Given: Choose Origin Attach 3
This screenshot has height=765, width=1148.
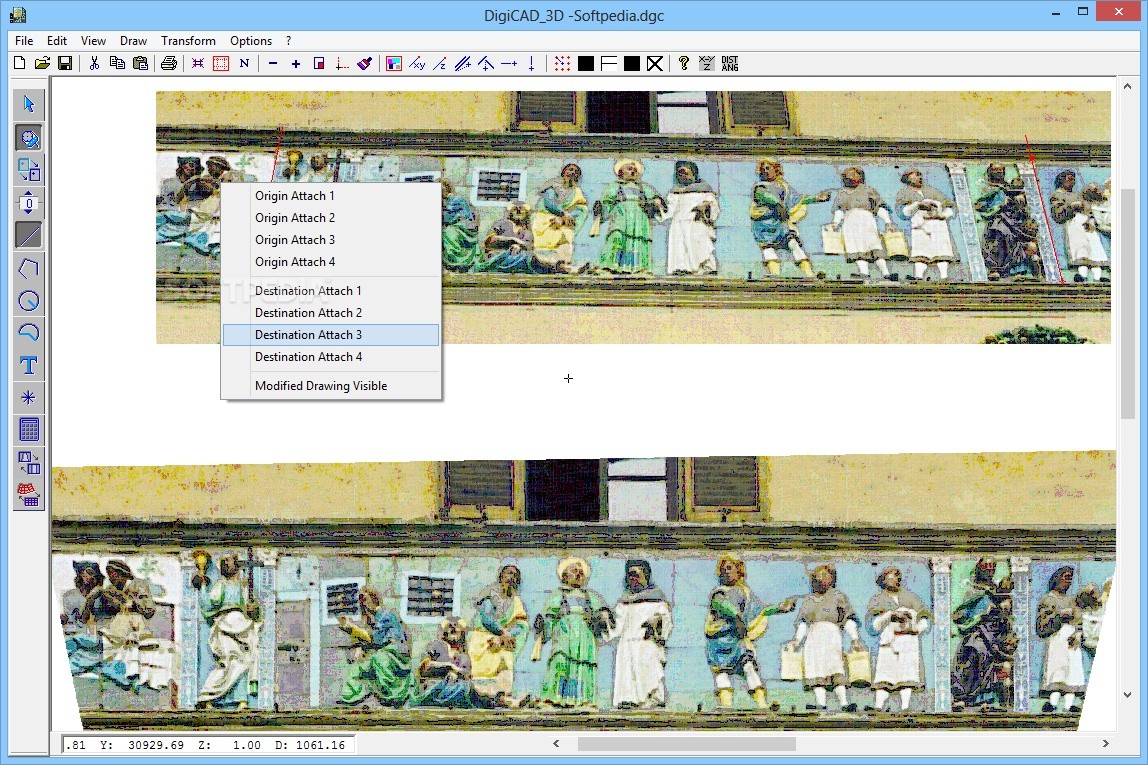Looking at the screenshot, I should (331, 240).
